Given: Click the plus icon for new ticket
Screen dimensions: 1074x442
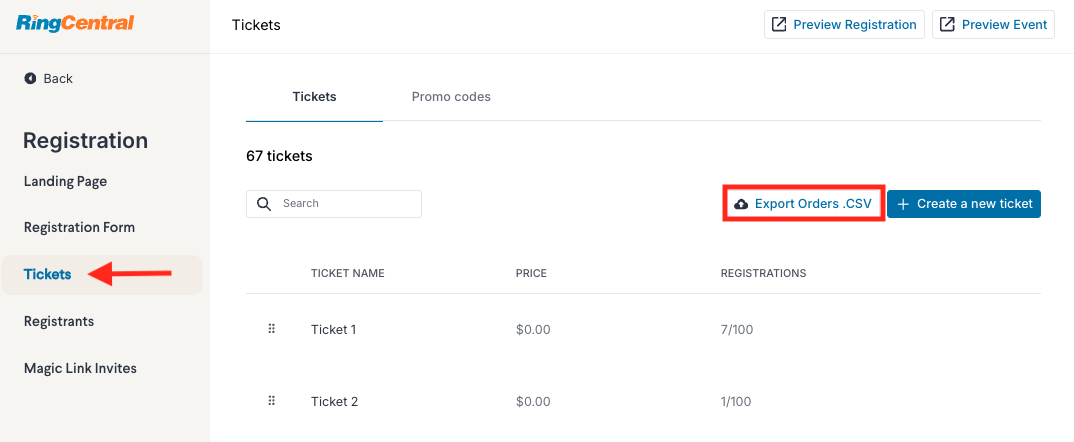Looking at the screenshot, I should [x=903, y=204].
